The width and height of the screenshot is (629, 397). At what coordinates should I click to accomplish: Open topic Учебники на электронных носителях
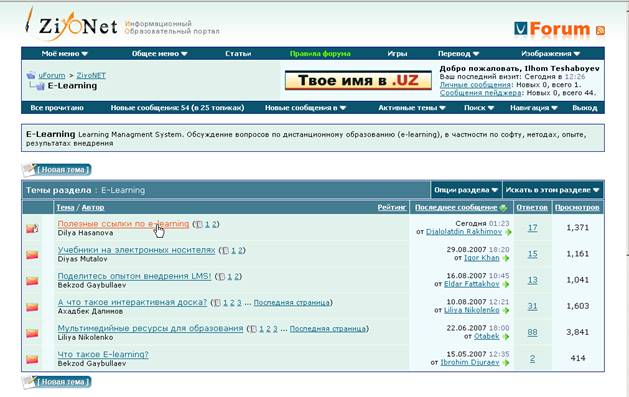pos(136,250)
